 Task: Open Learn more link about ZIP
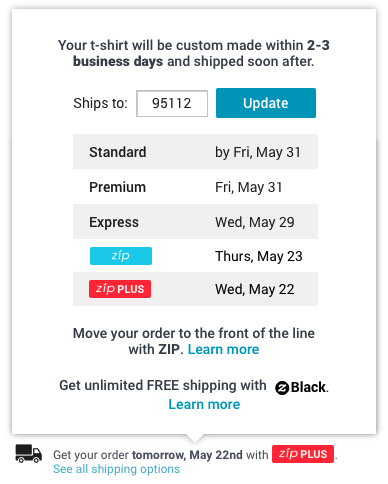coord(223,349)
